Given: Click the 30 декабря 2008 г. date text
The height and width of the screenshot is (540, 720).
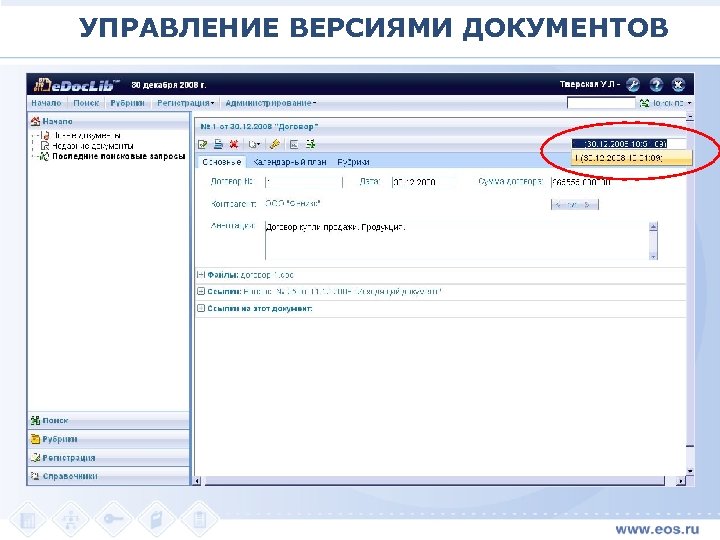Looking at the screenshot, I should click(169, 85).
